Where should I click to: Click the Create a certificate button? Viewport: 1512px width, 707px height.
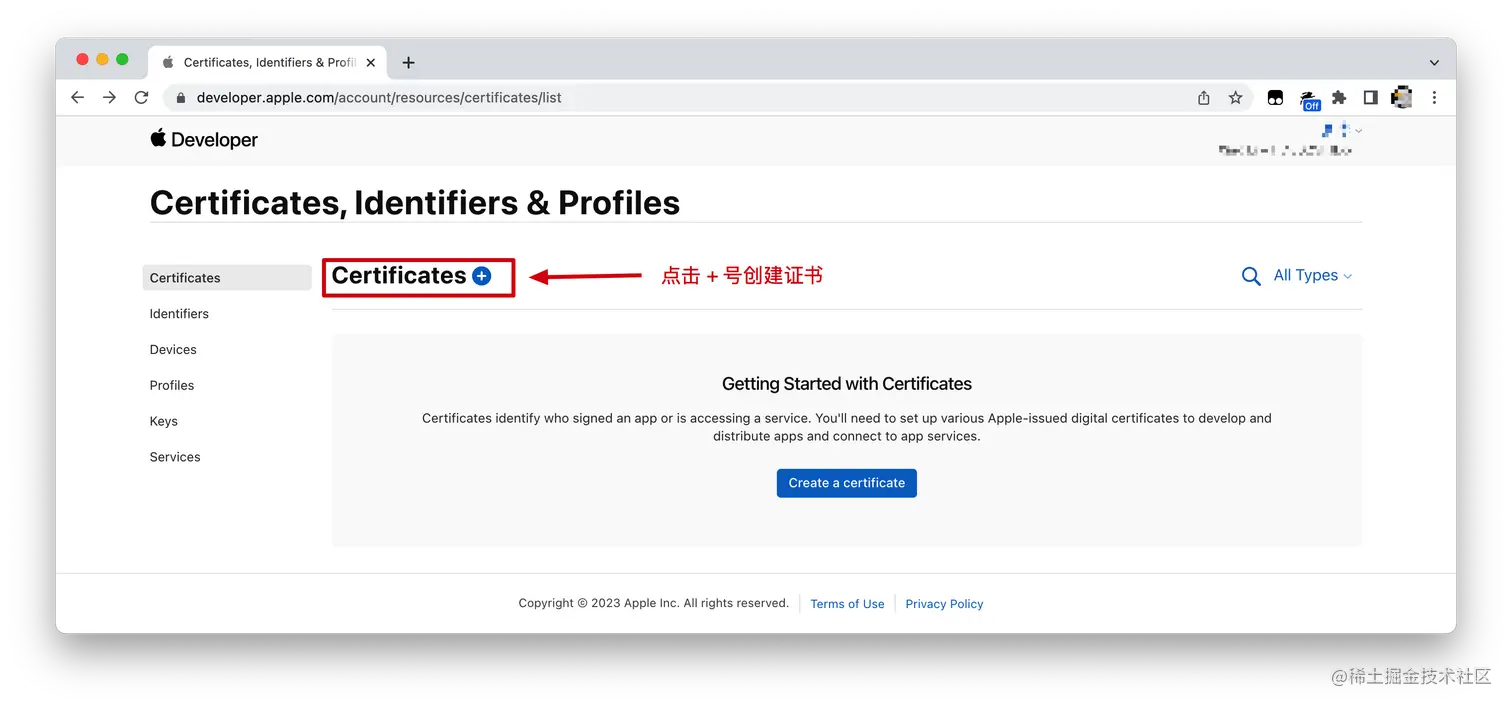coord(847,483)
